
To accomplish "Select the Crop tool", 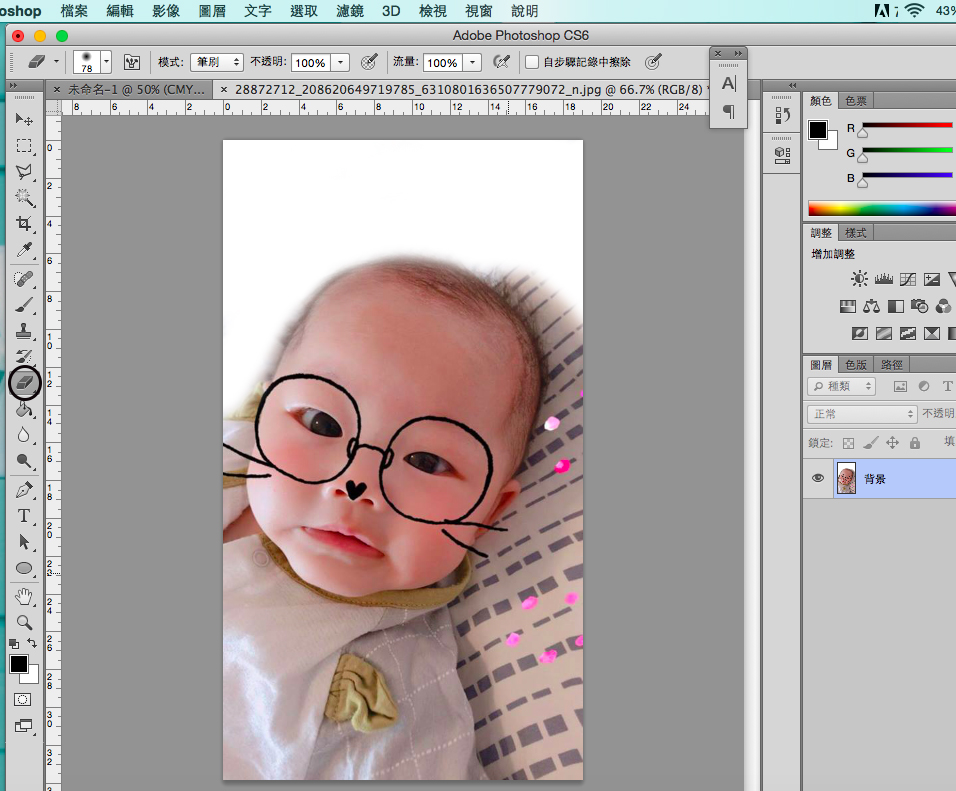I will 24,224.
